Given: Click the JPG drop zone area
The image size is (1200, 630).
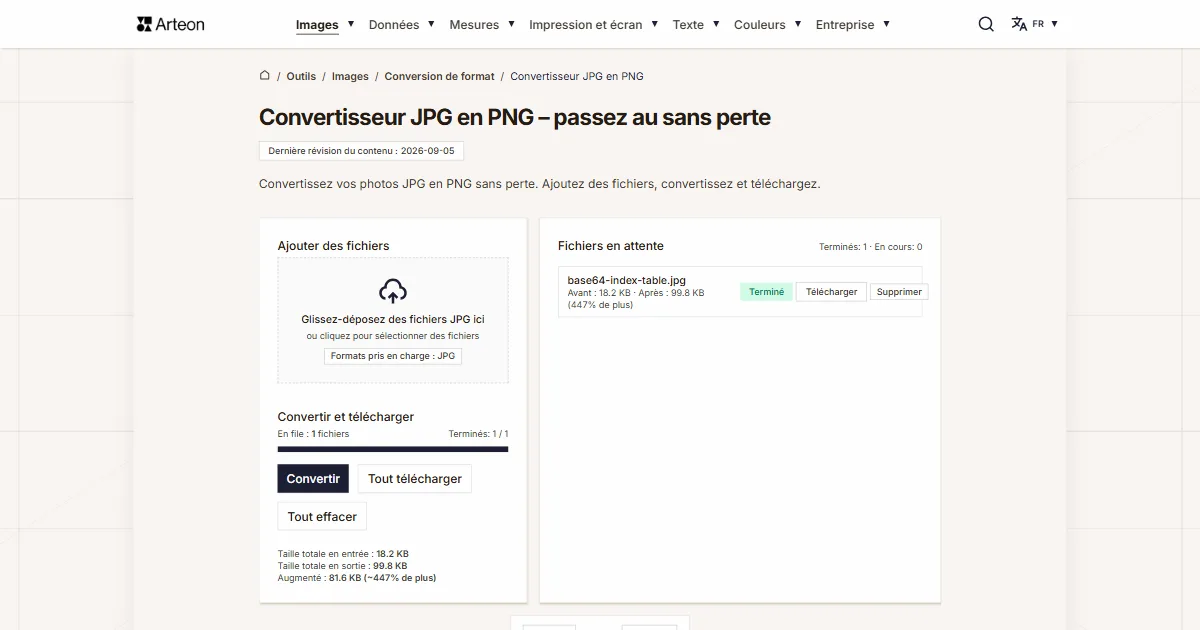Looking at the screenshot, I should pyautogui.click(x=393, y=320).
